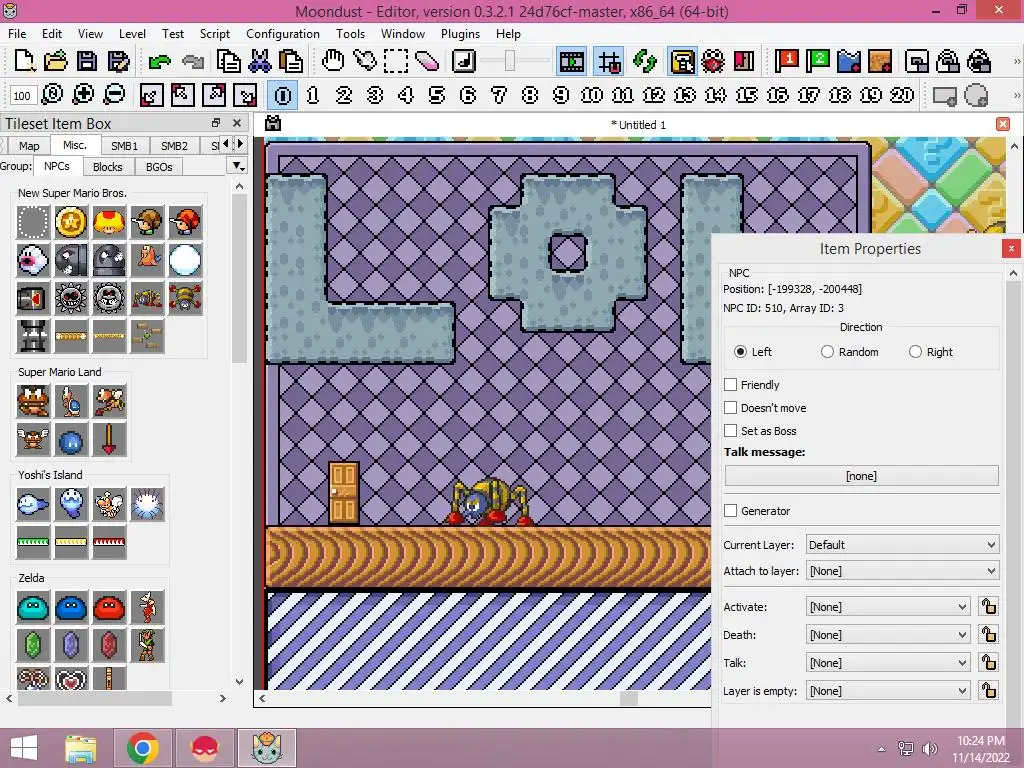Enable the Doesn't move checkbox
Viewport: 1024px width, 768px height.
point(731,408)
